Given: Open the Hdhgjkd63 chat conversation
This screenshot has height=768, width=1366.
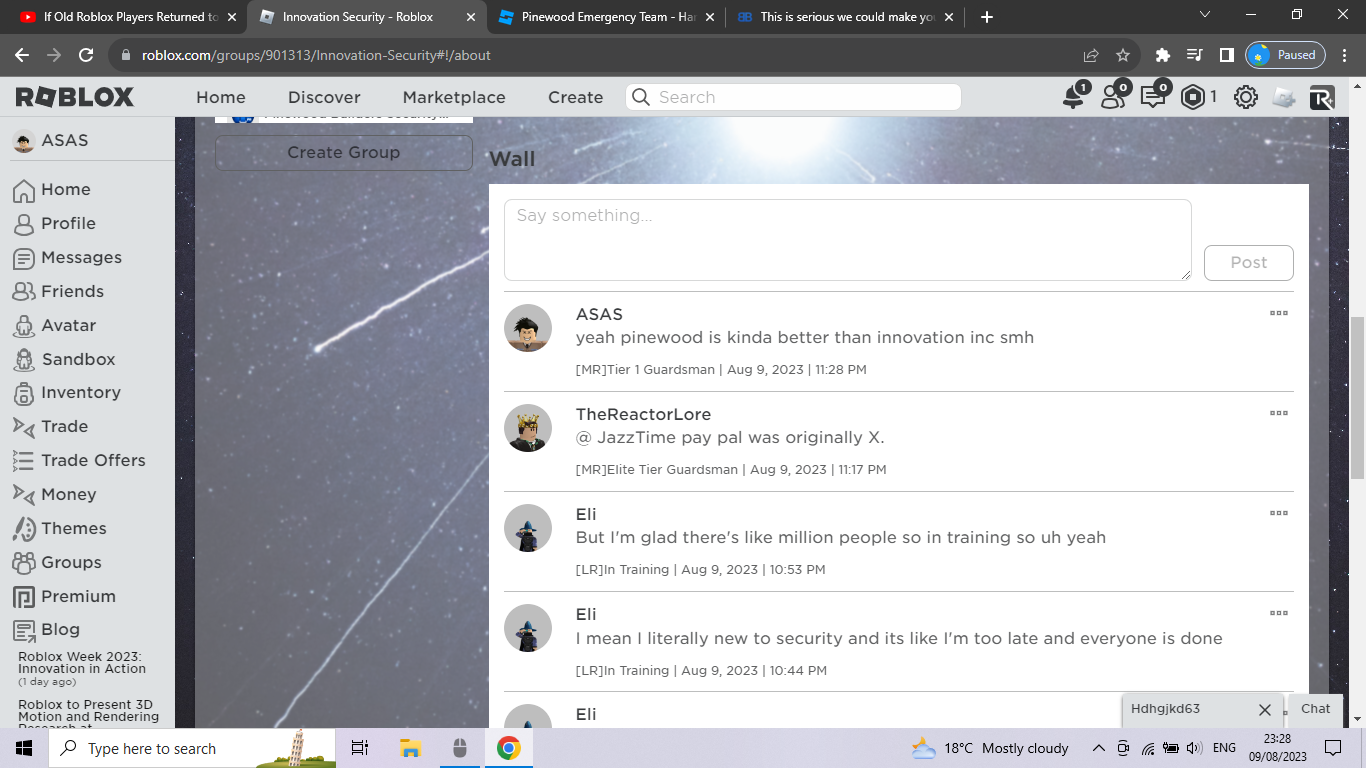Looking at the screenshot, I should coord(1165,709).
